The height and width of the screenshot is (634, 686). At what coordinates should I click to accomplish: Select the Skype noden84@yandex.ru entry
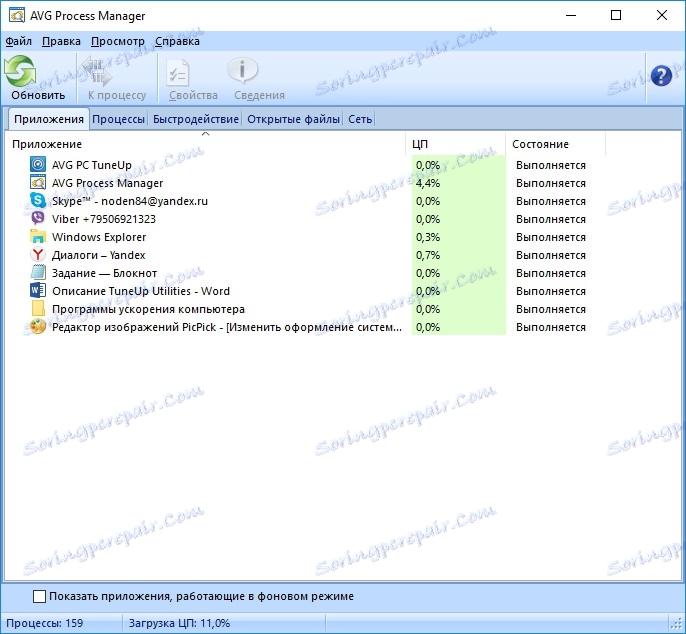(130, 201)
